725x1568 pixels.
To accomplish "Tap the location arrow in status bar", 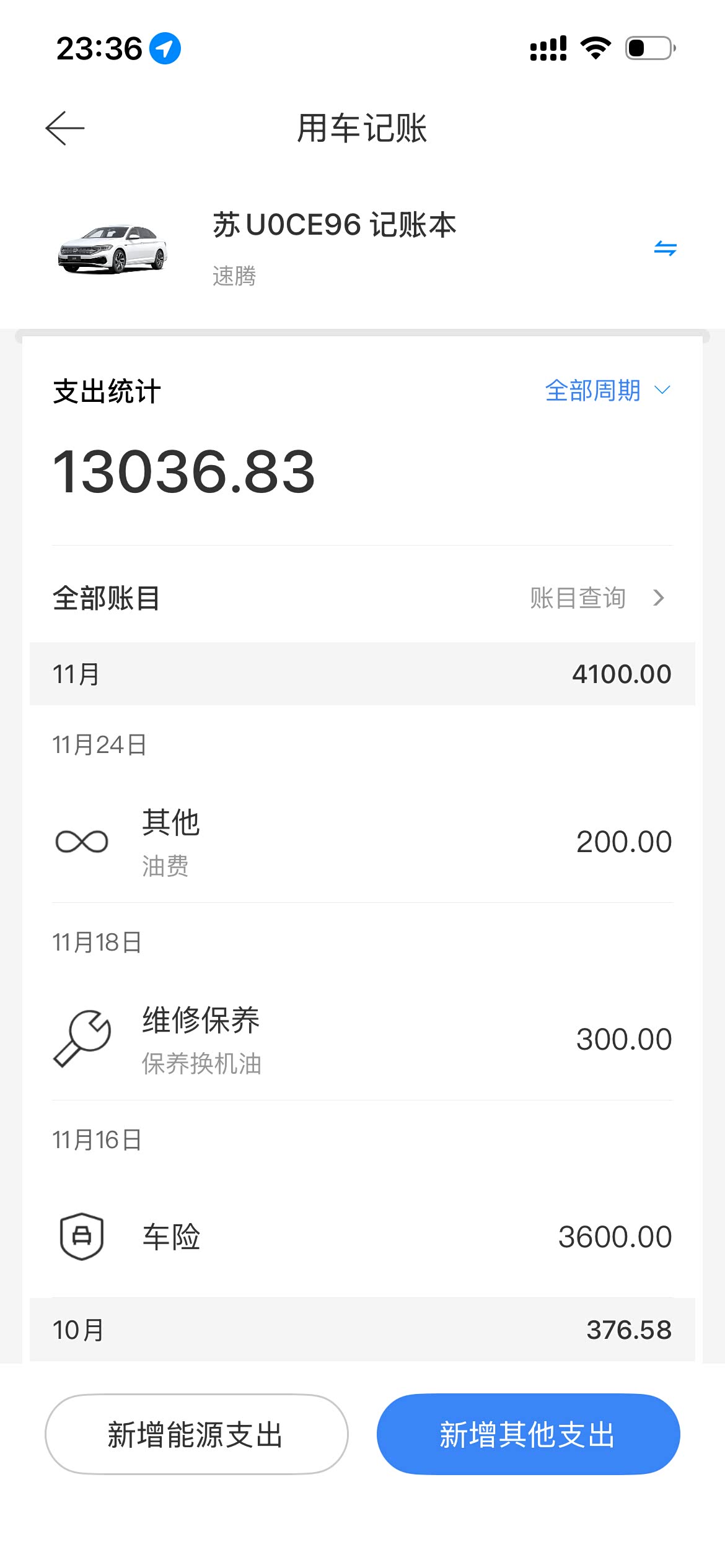I will [165, 48].
